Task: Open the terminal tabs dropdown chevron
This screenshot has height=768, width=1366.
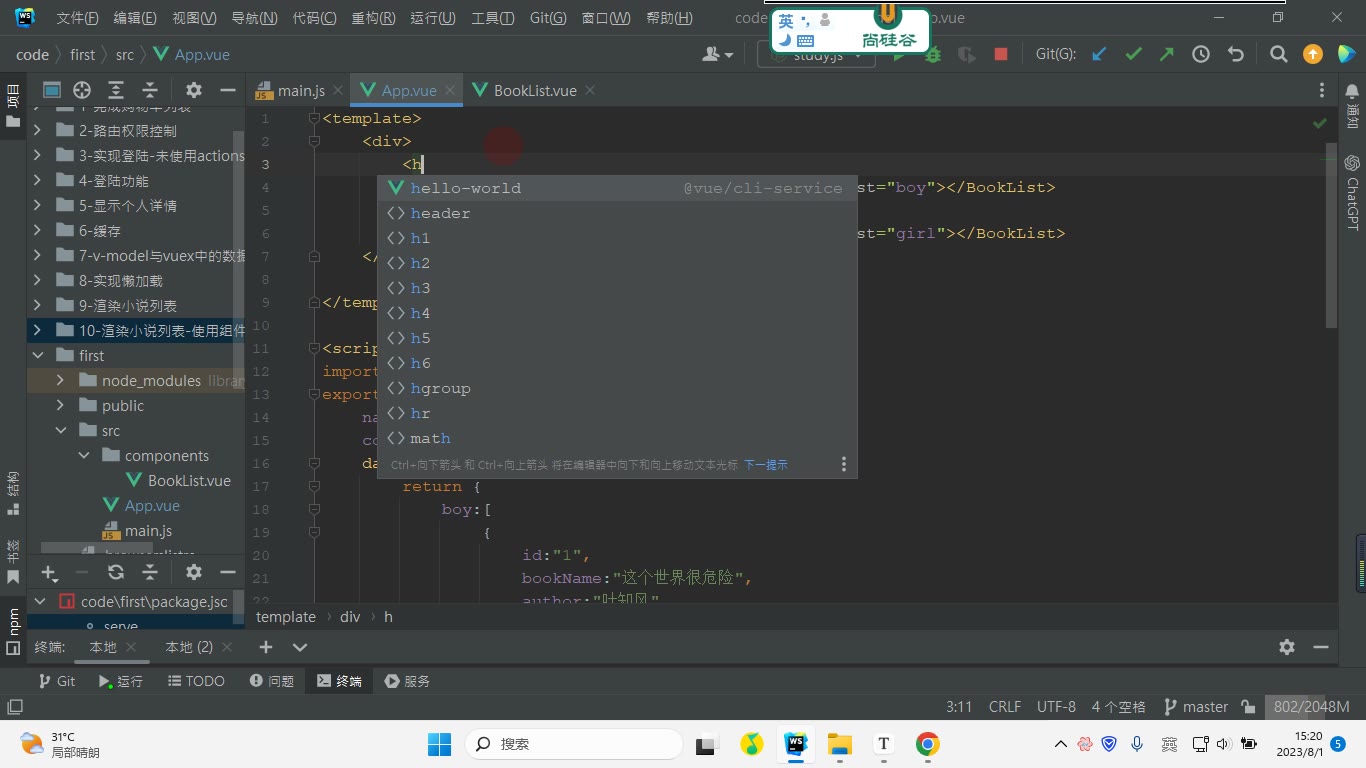Action: coord(300,647)
